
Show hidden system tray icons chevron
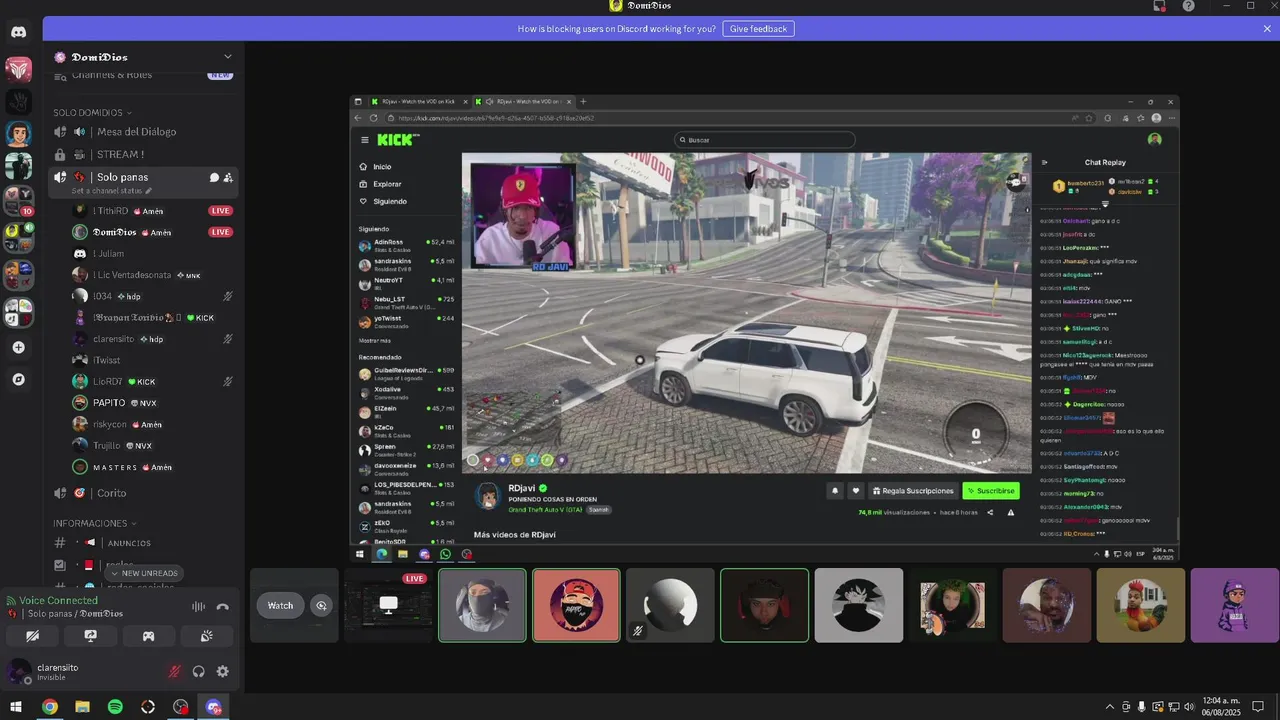(1109, 707)
